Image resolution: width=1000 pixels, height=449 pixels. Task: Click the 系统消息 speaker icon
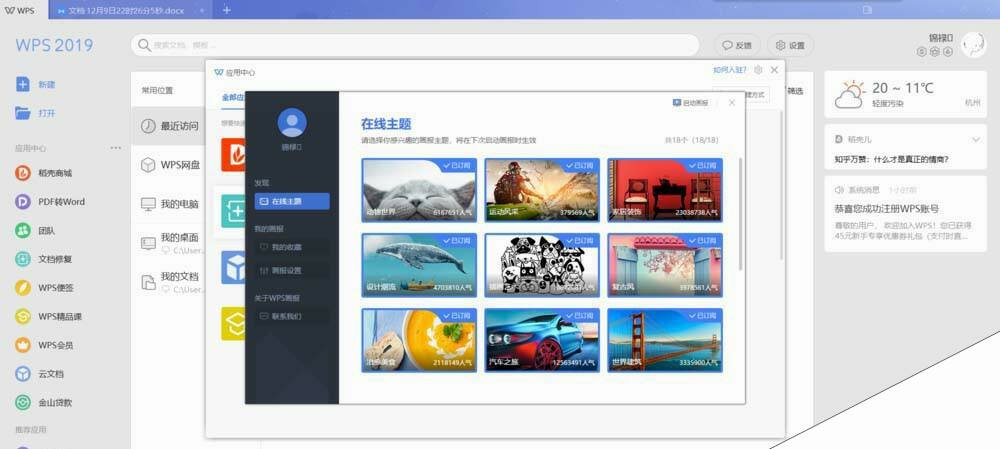point(839,190)
